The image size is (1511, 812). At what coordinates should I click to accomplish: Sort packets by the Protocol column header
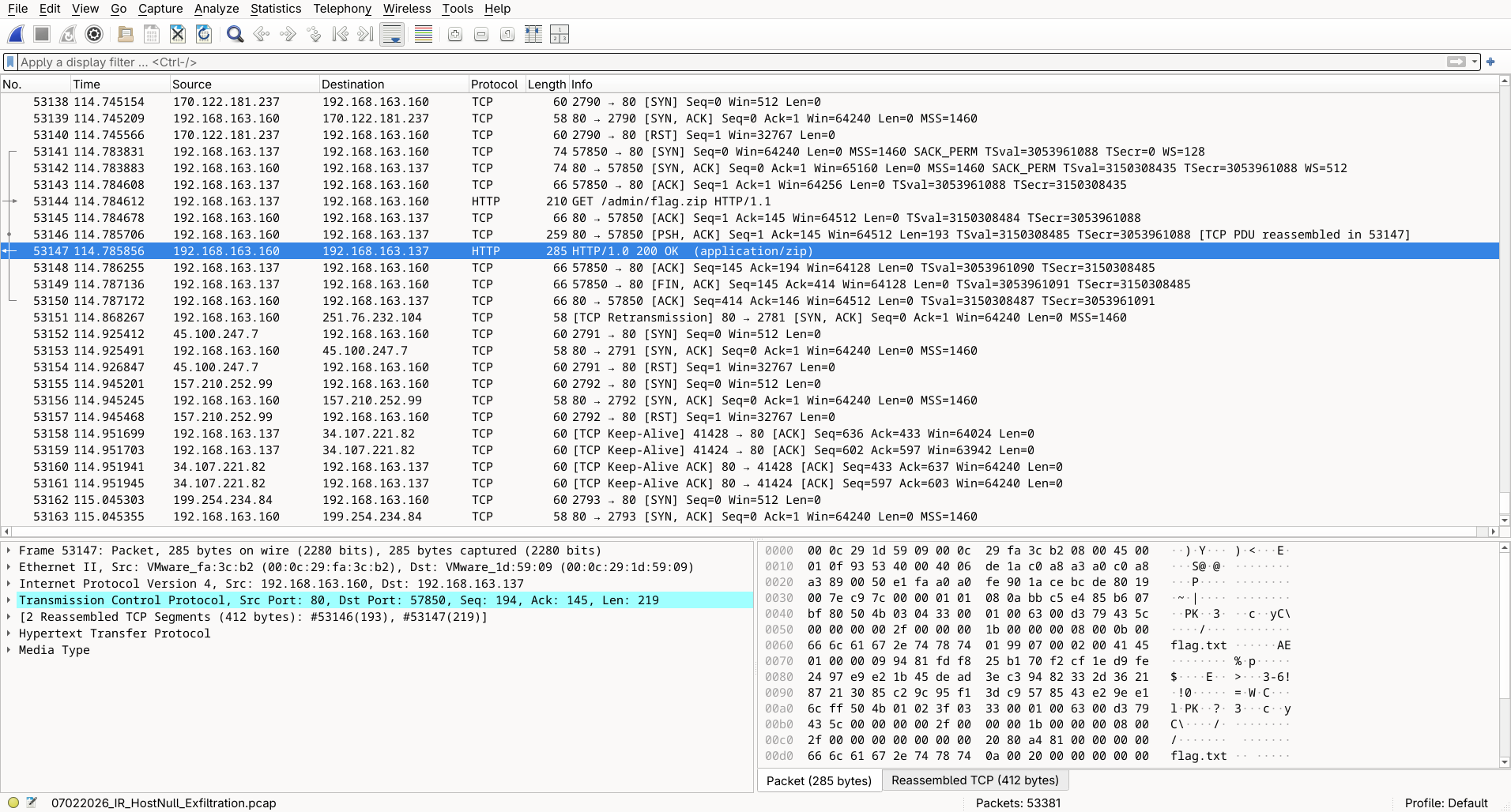494,85
